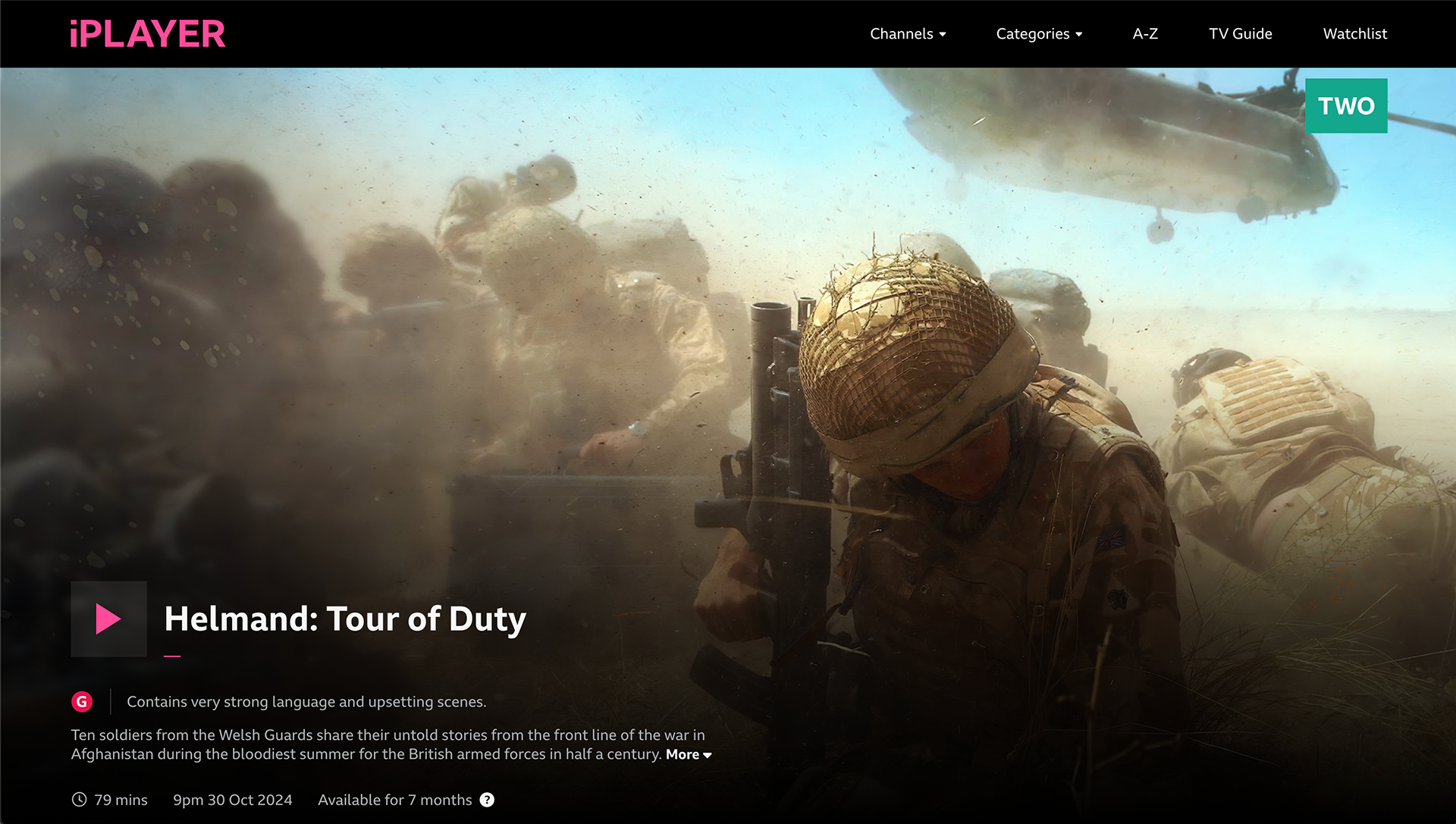Click the strong language guidance warning text
The width and height of the screenshot is (1456, 824).
(306, 702)
